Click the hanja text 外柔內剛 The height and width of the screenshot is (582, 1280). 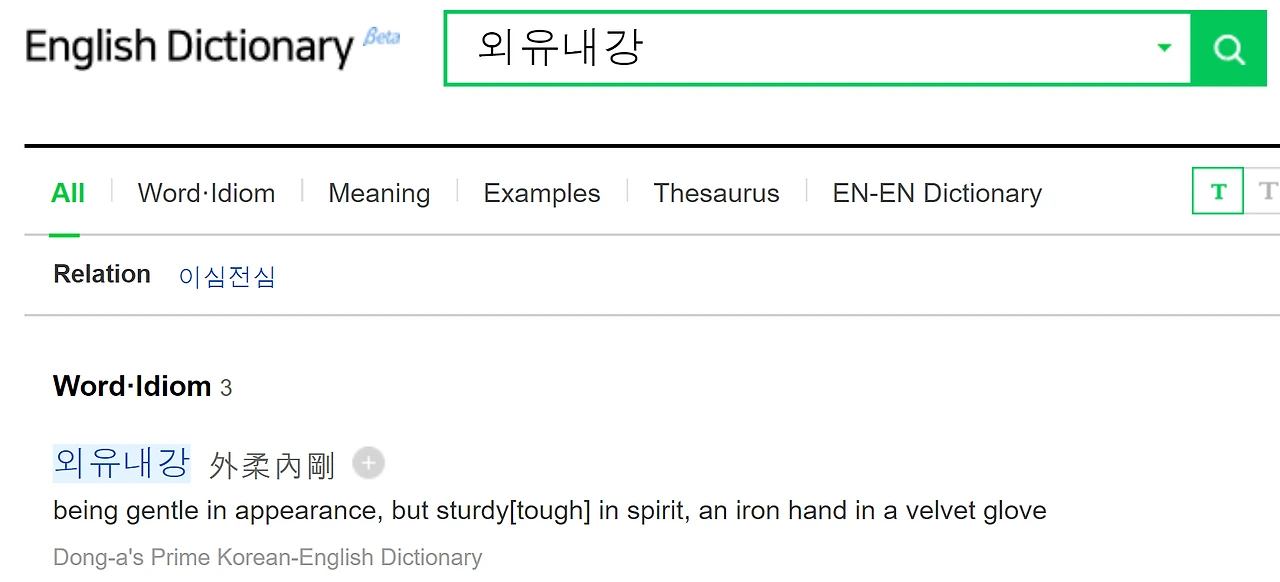(271, 463)
